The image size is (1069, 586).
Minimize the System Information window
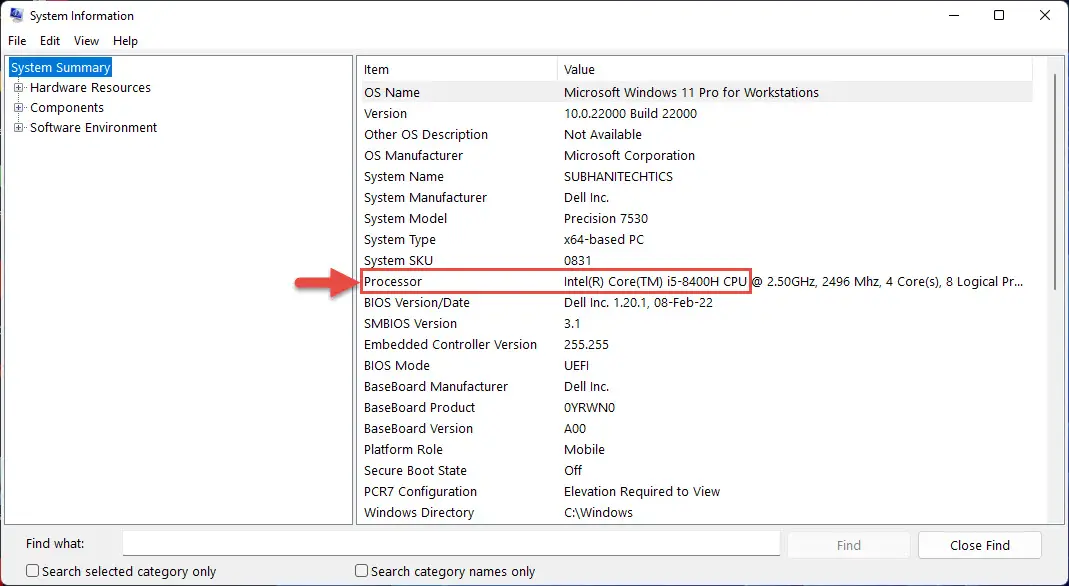click(x=953, y=15)
